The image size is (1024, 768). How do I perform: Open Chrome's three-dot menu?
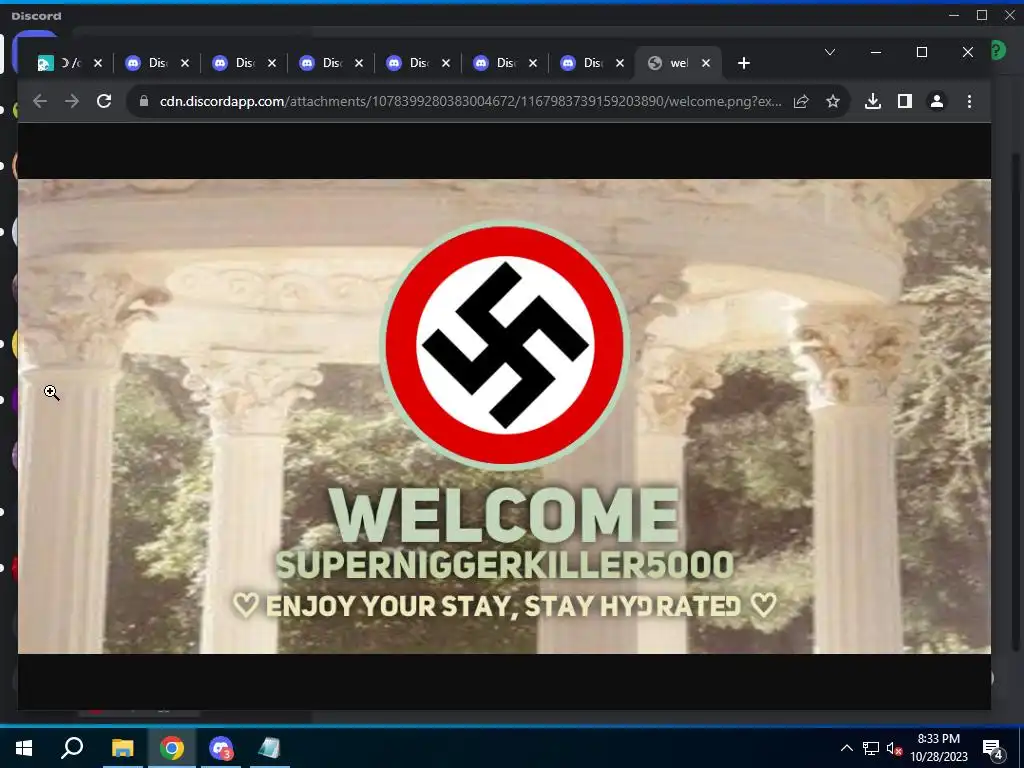coord(969,101)
